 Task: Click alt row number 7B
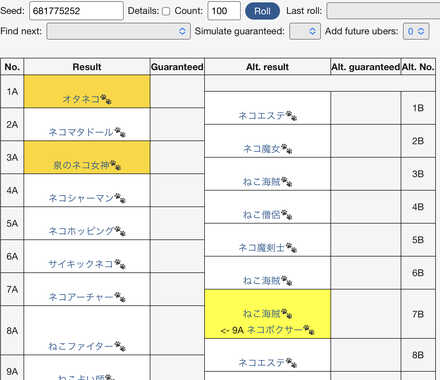click(x=418, y=314)
